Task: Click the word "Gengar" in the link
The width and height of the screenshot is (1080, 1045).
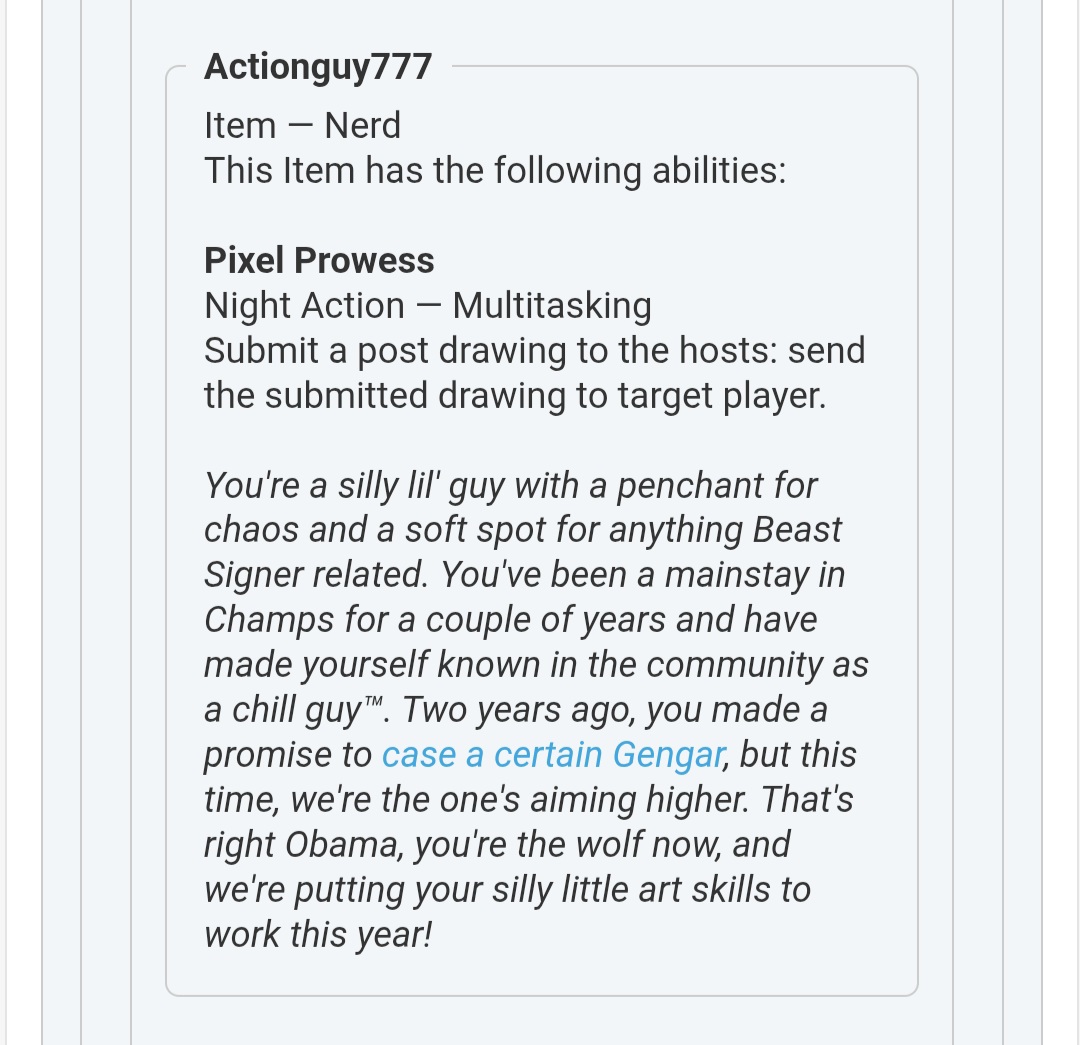Action: tap(667, 755)
